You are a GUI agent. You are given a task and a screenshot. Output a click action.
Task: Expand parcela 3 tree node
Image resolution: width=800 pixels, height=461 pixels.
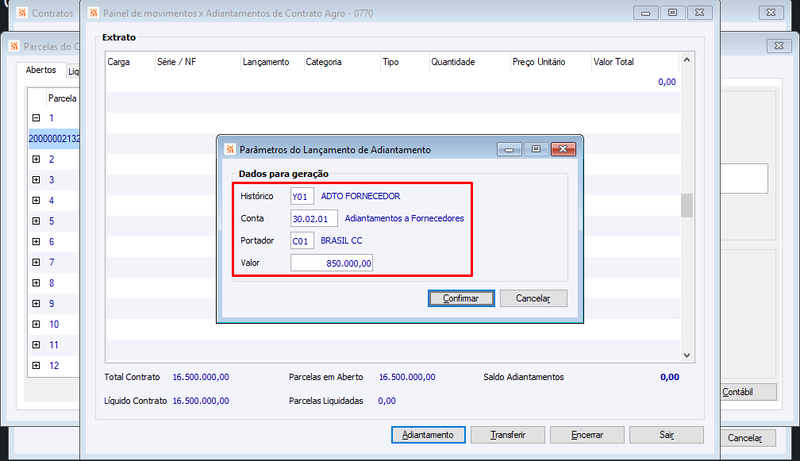36,180
